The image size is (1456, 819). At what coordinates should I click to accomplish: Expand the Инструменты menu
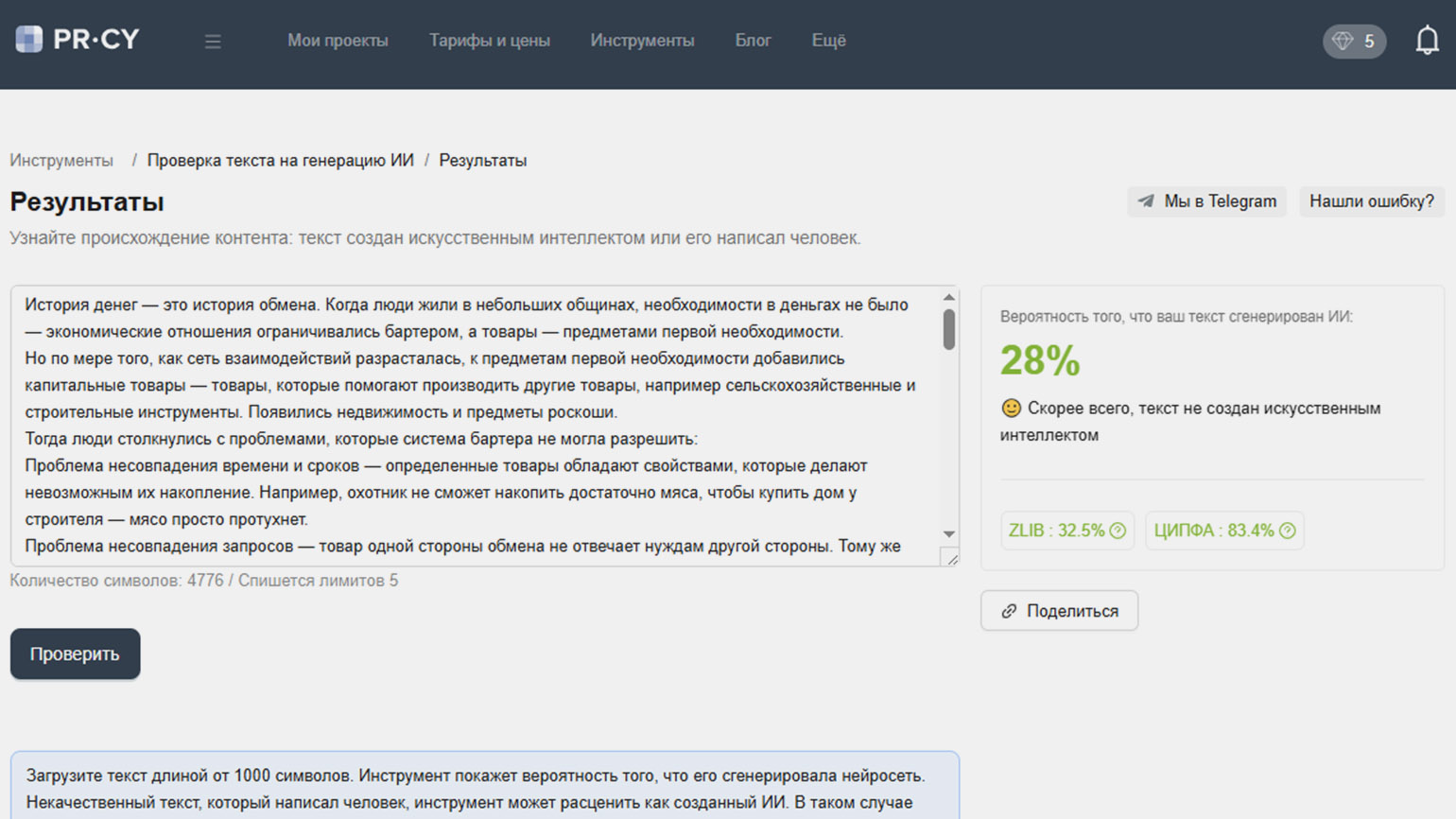[642, 41]
